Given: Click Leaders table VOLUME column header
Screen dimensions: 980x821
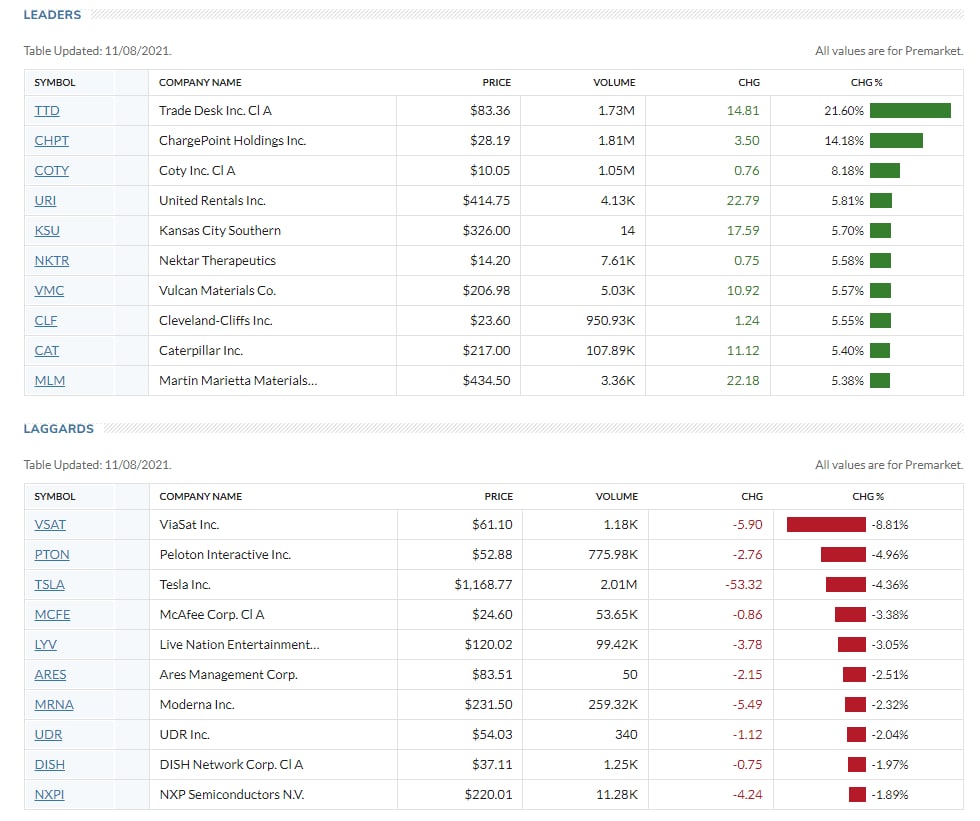Looking at the screenshot, I should point(614,82).
